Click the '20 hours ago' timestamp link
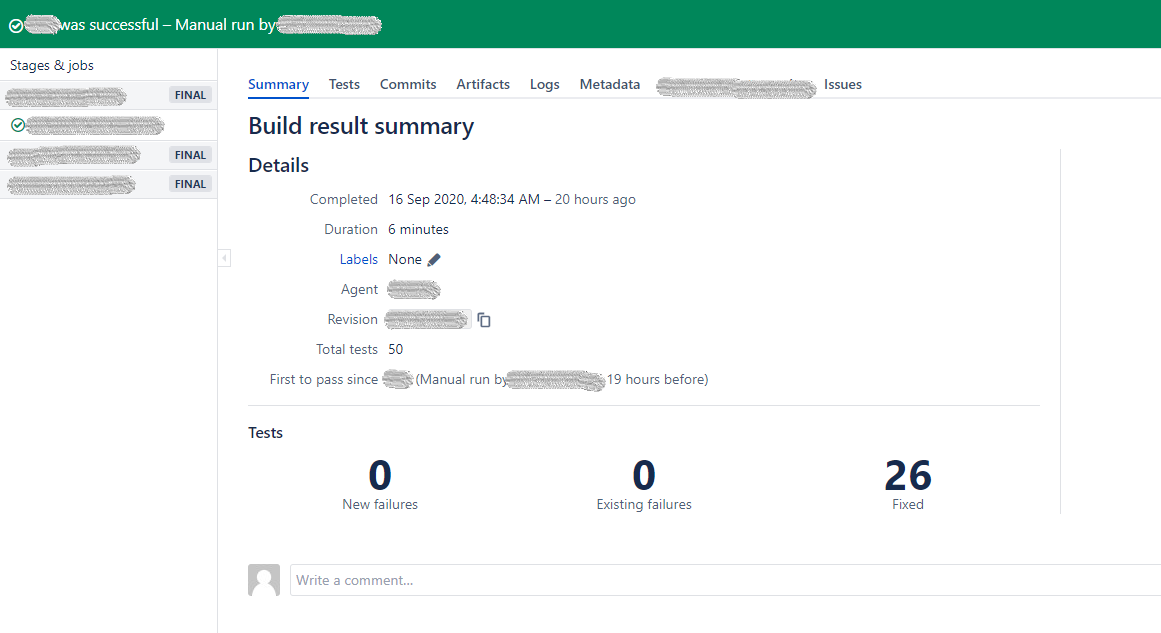The height and width of the screenshot is (633, 1161). [x=595, y=200]
